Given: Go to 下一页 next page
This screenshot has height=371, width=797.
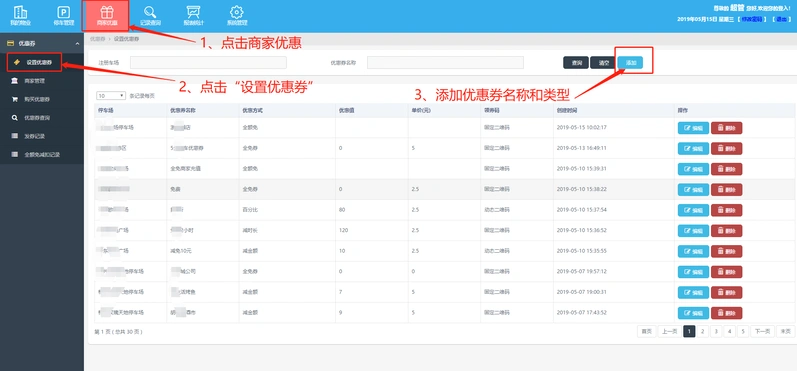Looking at the screenshot, I should click(763, 331).
